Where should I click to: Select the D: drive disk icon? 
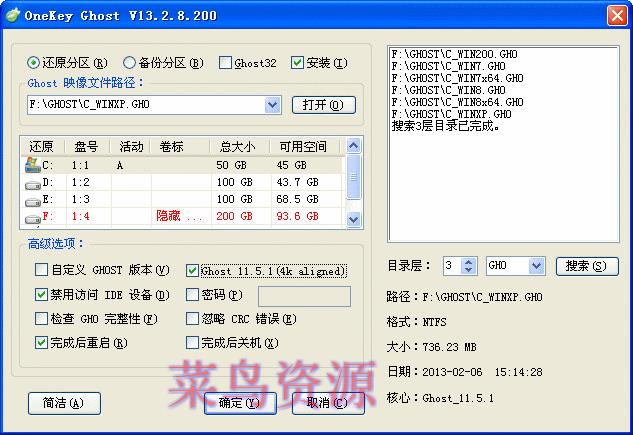pyautogui.click(x=33, y=184)
